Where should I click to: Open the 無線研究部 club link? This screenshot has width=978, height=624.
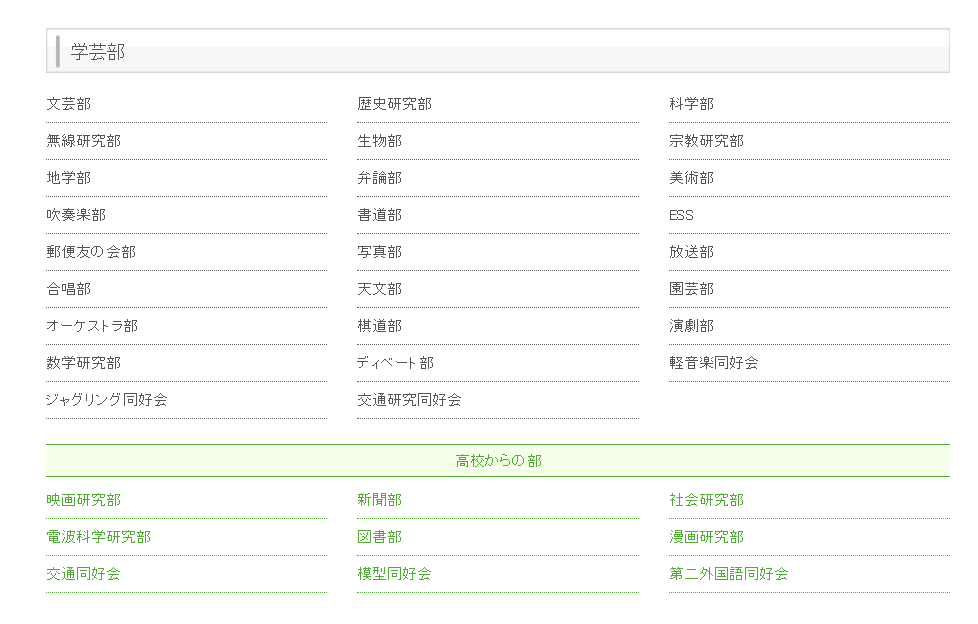84,141
